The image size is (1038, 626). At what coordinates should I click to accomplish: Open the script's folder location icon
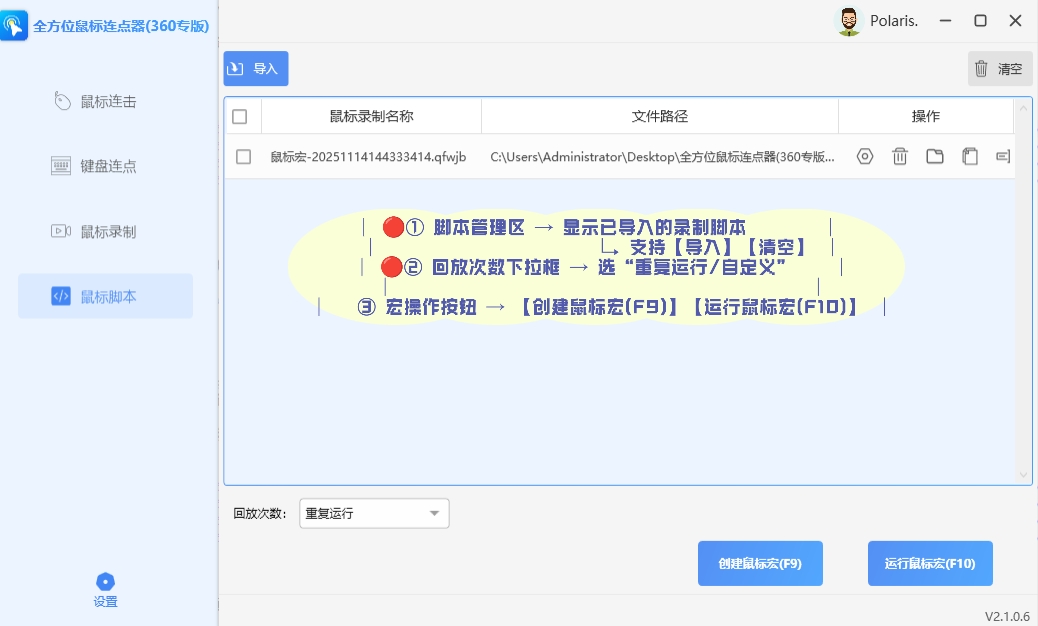[935, 156]
